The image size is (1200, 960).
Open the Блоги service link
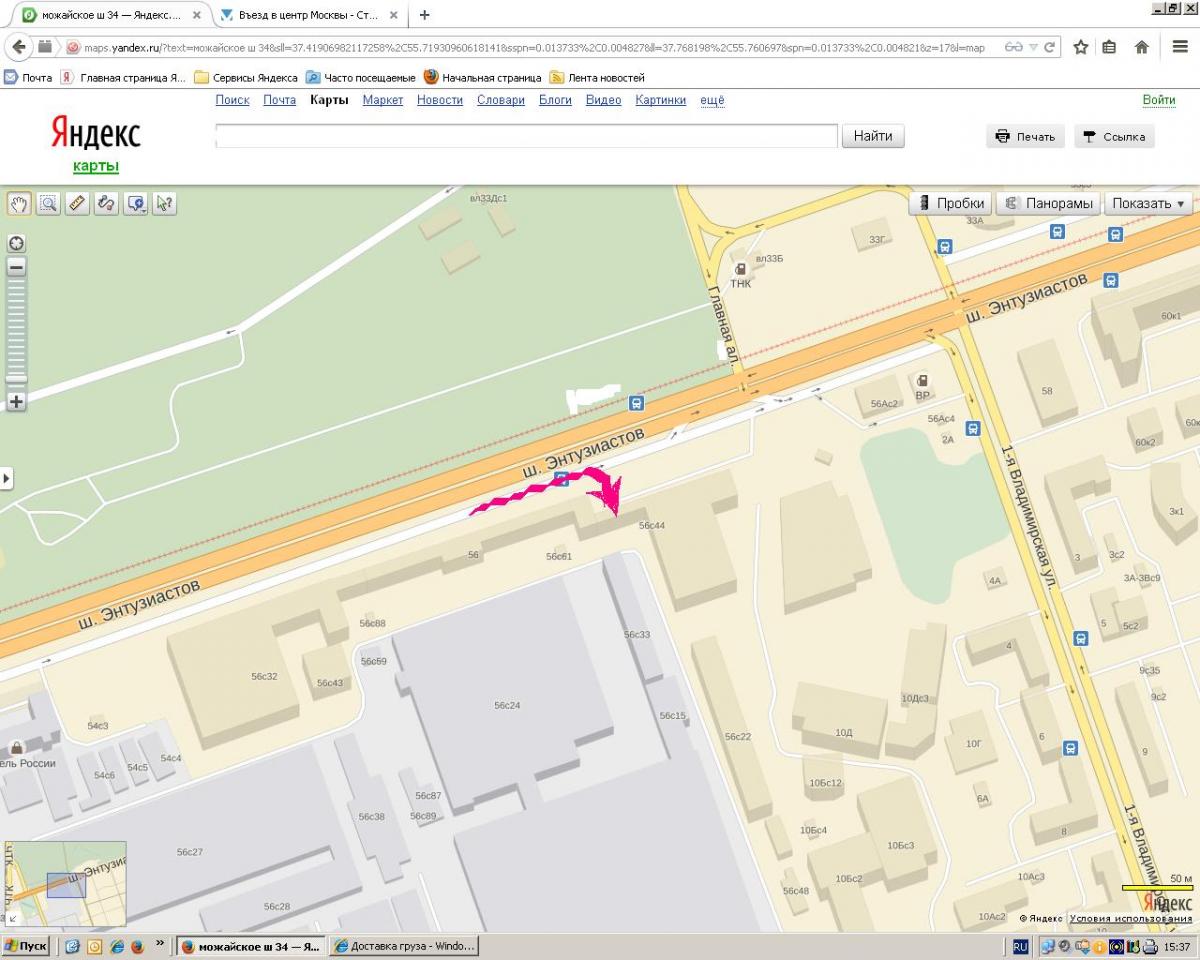click(x=555, y=100)
